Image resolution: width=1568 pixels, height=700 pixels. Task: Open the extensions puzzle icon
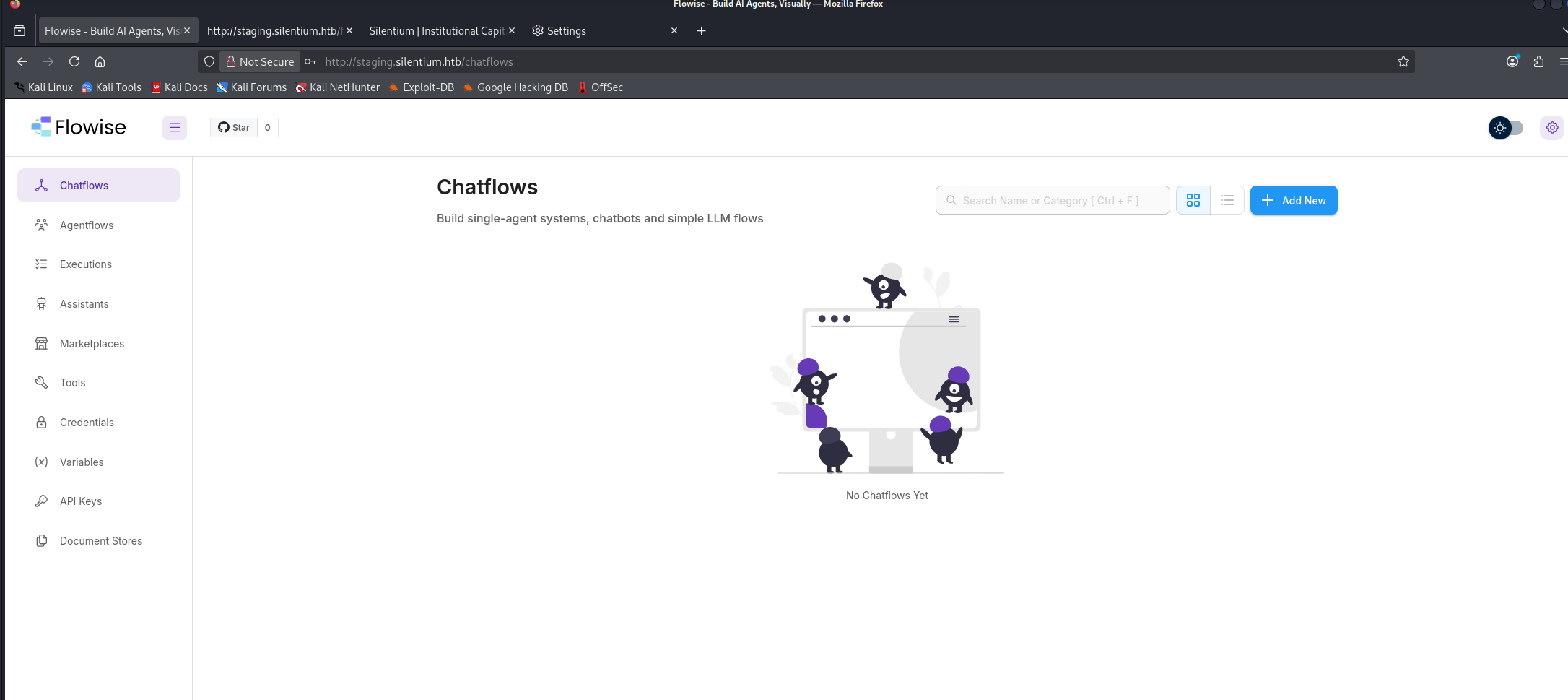tap(1538, 61)
